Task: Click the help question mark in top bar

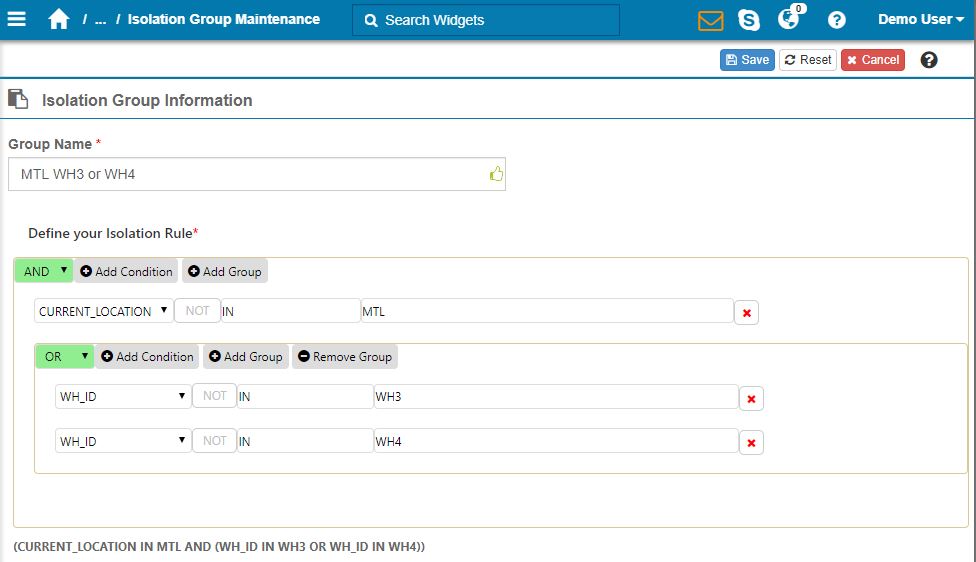Action: [837, 20]
